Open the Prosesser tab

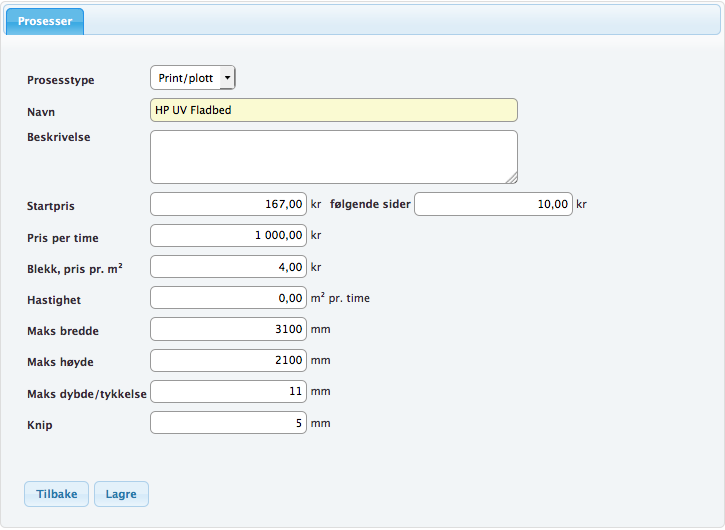pyautogui.click(x=45, y=21)
